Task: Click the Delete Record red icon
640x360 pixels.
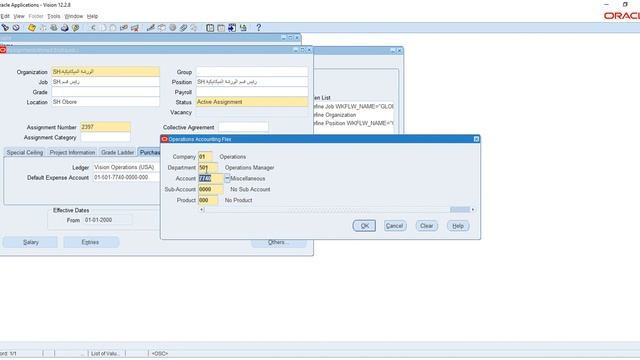Action: pos(134,28)
